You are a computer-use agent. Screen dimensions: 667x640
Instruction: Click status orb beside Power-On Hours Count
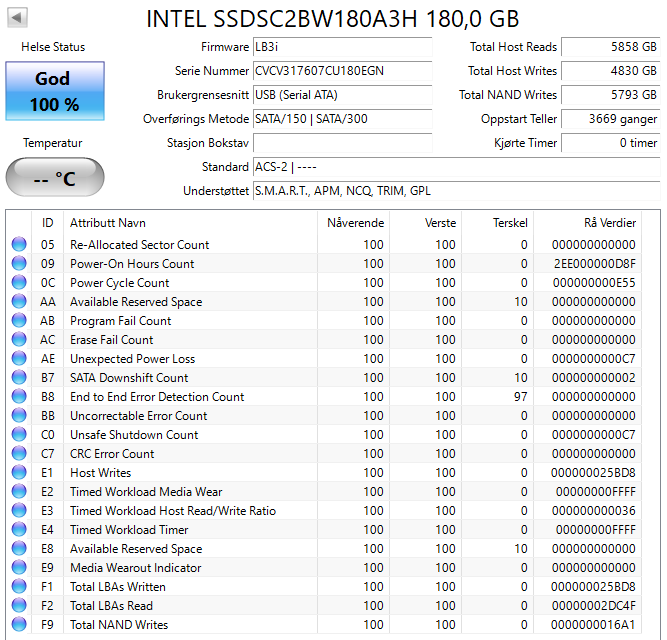coord(19,264)
